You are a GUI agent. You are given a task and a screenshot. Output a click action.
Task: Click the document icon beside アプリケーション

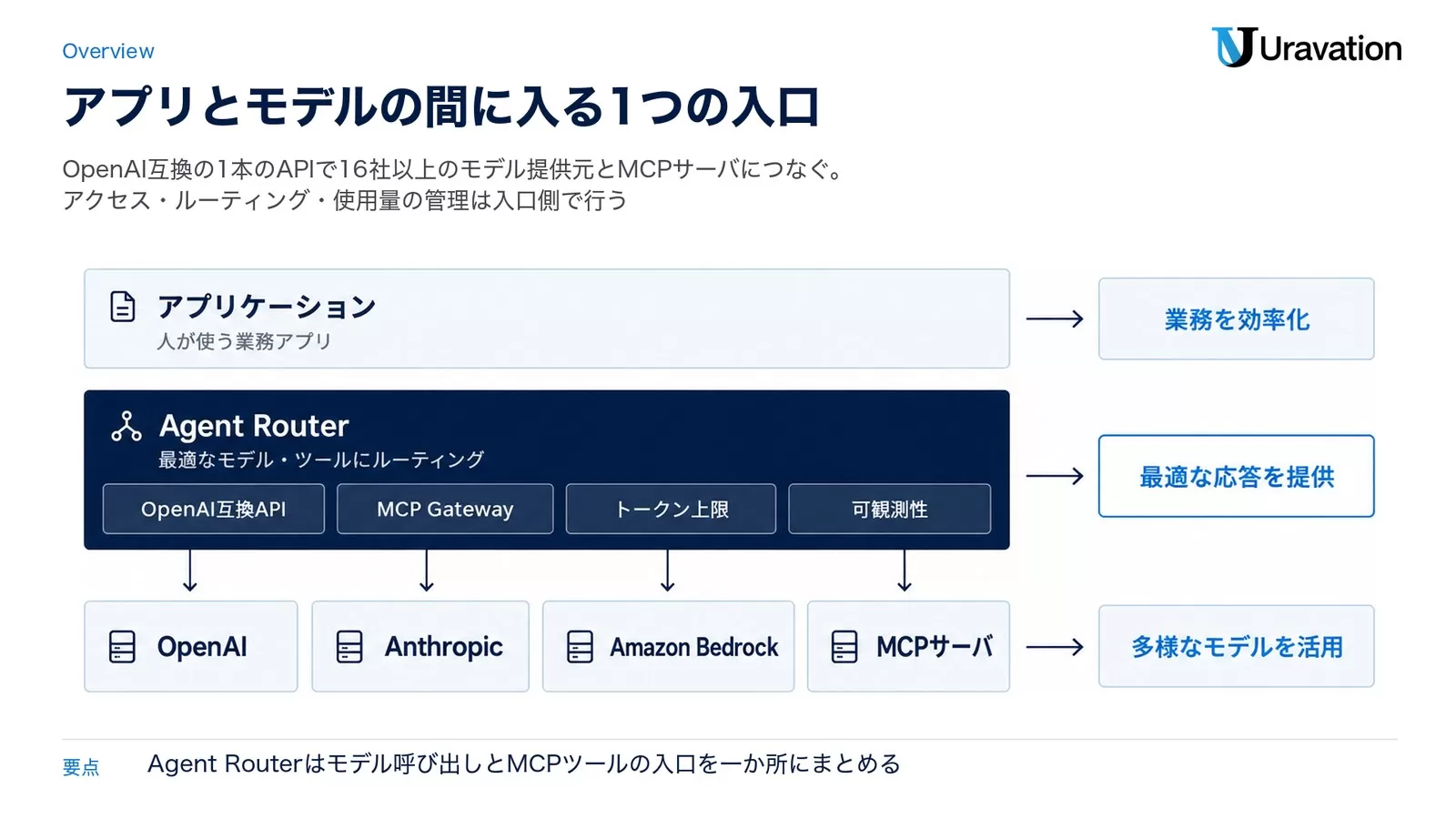coord(122,307)
